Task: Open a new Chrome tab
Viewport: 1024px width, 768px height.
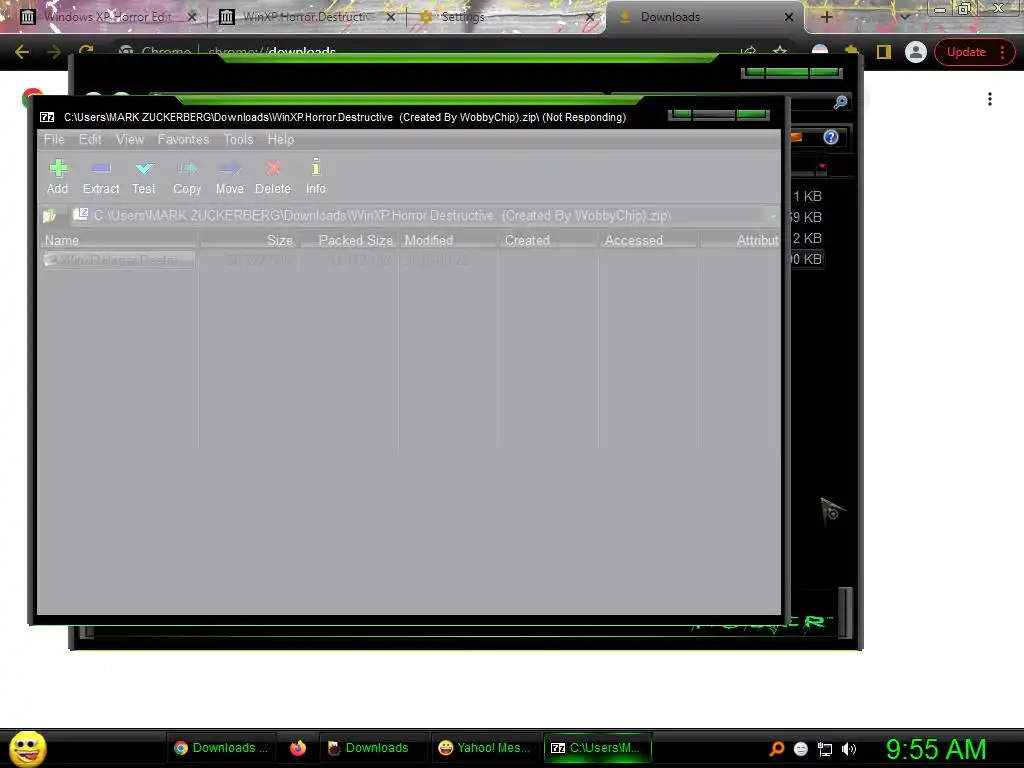Action: (826, 17)
